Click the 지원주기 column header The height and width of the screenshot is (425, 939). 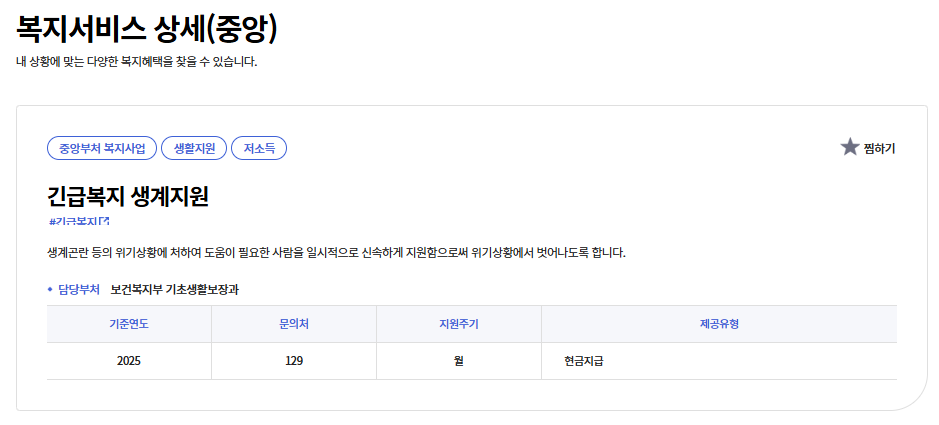(x=459, y=324)
